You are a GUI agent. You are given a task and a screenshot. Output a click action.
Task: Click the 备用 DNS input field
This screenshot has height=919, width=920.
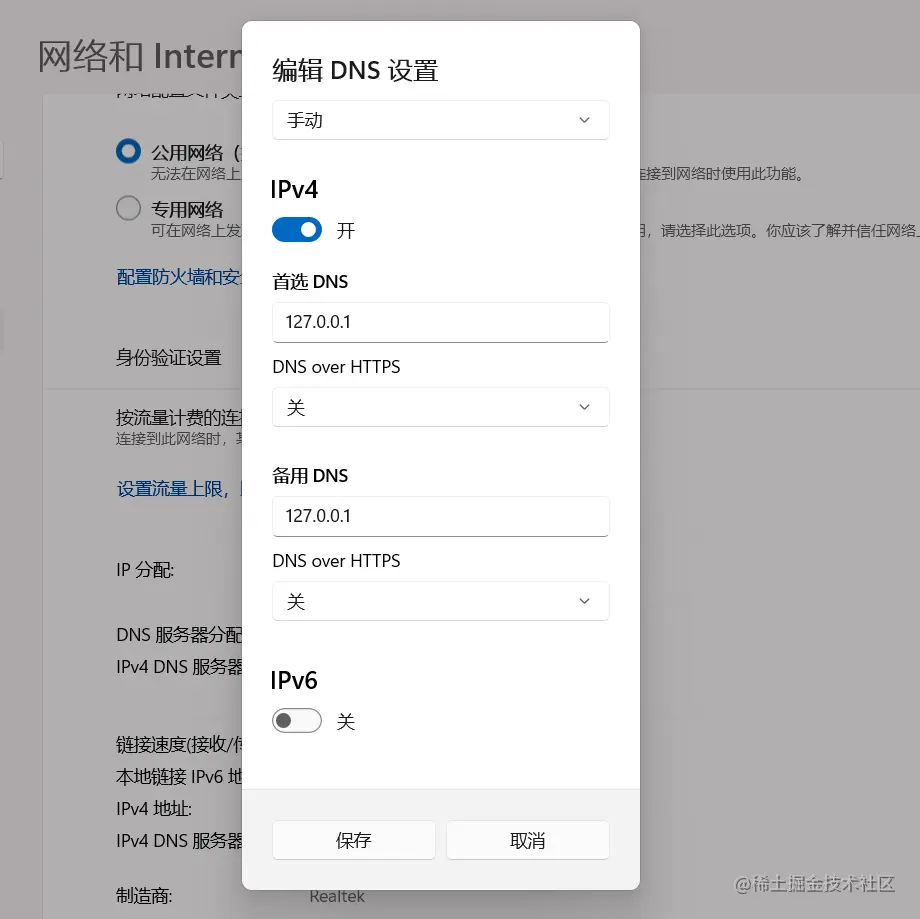tap(441, 516)
